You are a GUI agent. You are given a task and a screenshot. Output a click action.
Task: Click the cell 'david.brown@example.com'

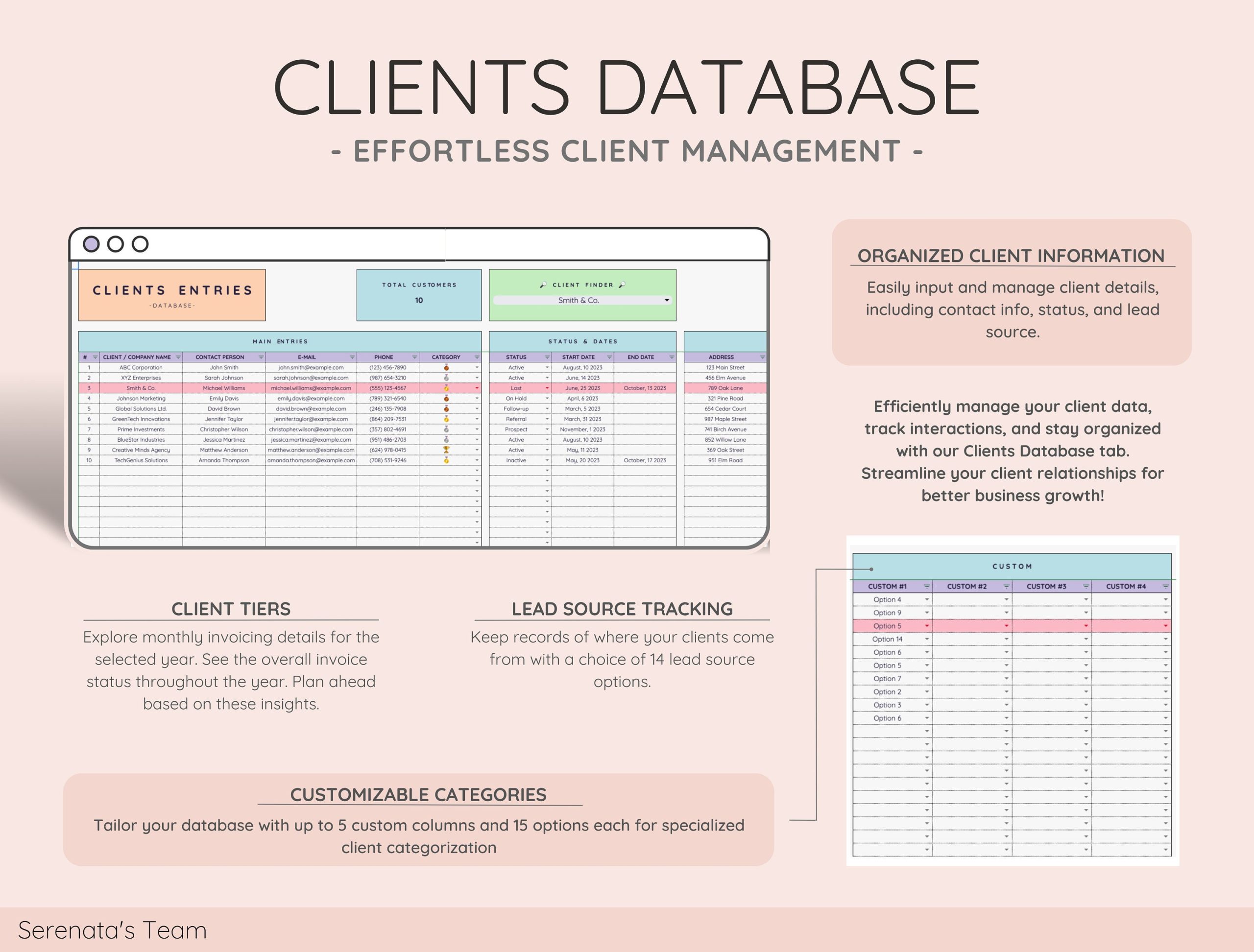tap(311, 408)
